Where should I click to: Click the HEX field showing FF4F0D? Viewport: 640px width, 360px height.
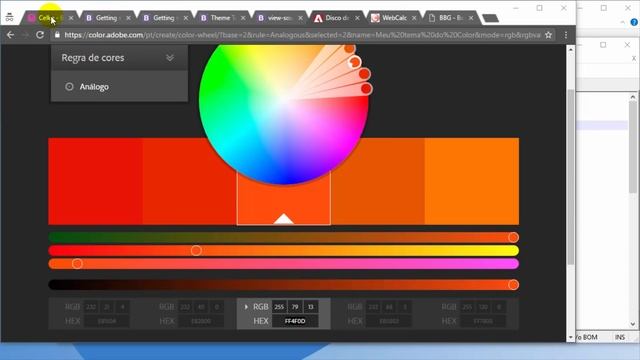(295, 321)
